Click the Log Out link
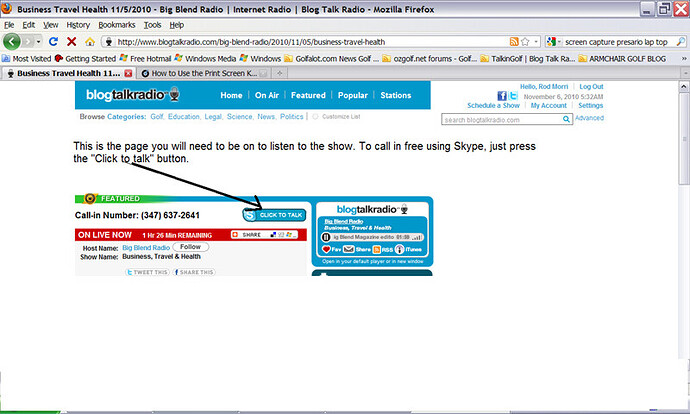Image resolution: width=690 pixels, height=414 pixels. (x=591, y=87)
